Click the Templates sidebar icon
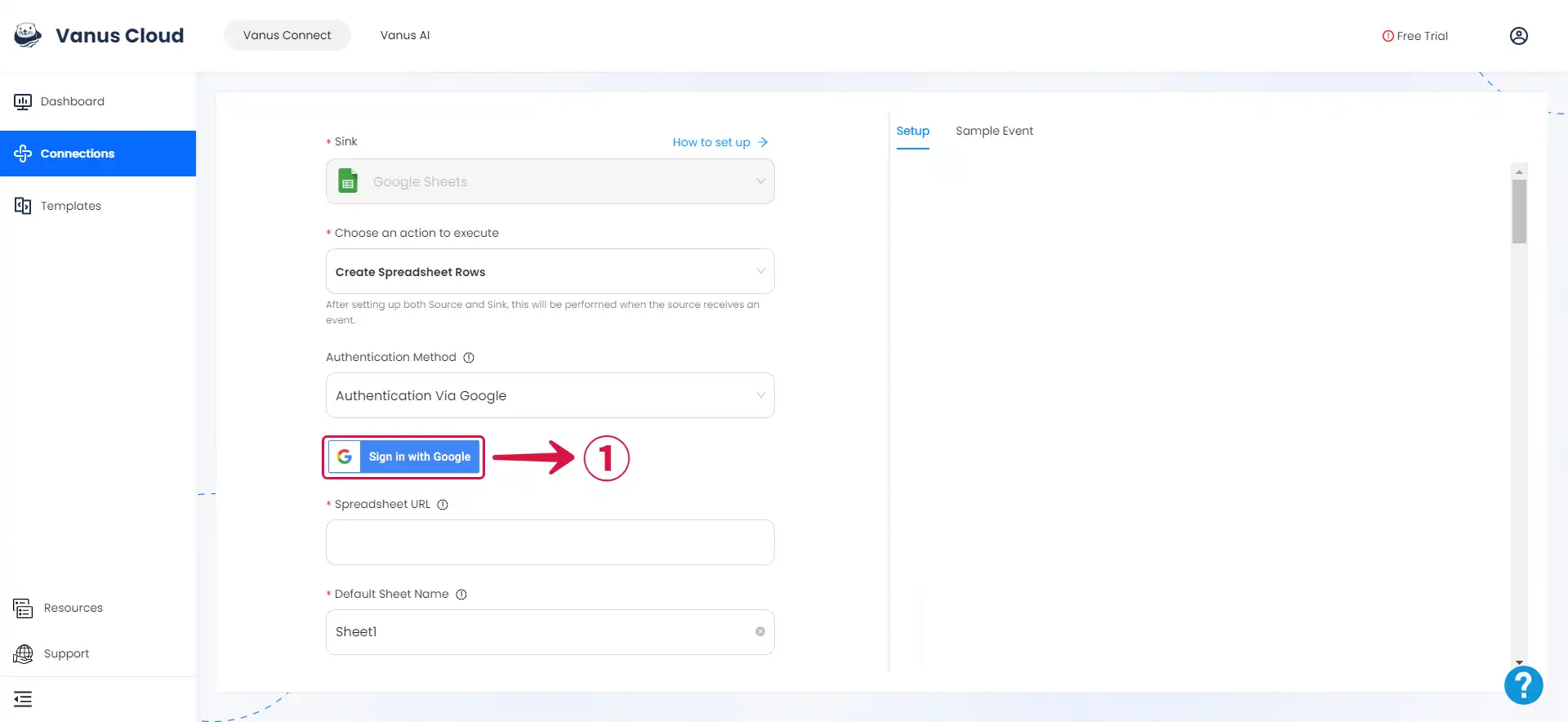 pyautogui.click(x=23, y=206)
